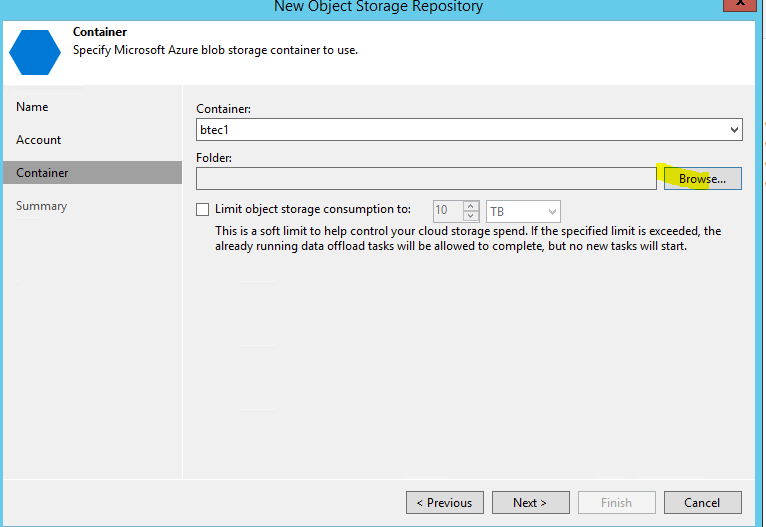Expand the TB unit dropdown
The width and height of the screenshot is (766, 527).
pos(523,211)
